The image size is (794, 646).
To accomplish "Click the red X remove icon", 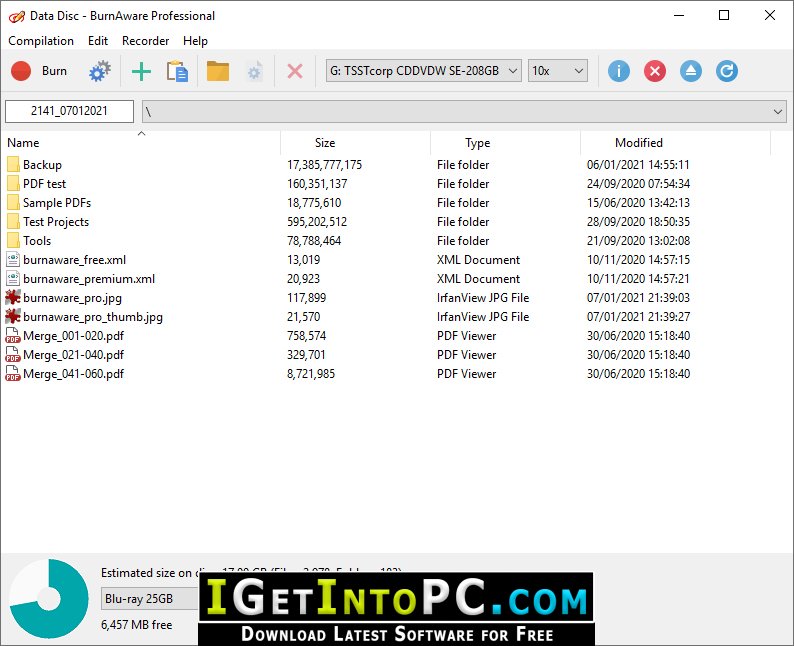I will pos(295,71).
